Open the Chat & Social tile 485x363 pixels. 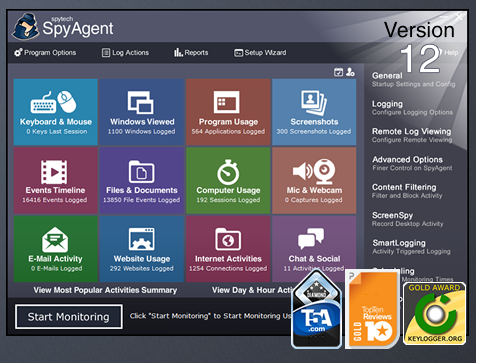(x=314, y=249)
